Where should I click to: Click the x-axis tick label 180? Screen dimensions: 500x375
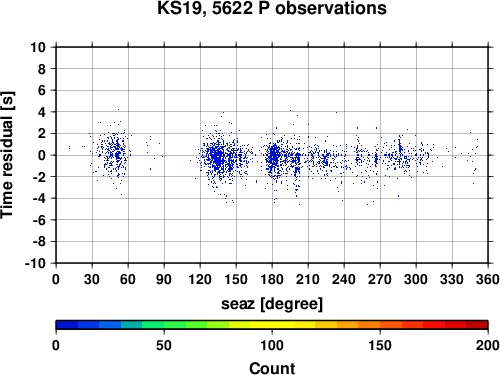tap(272, 279)
